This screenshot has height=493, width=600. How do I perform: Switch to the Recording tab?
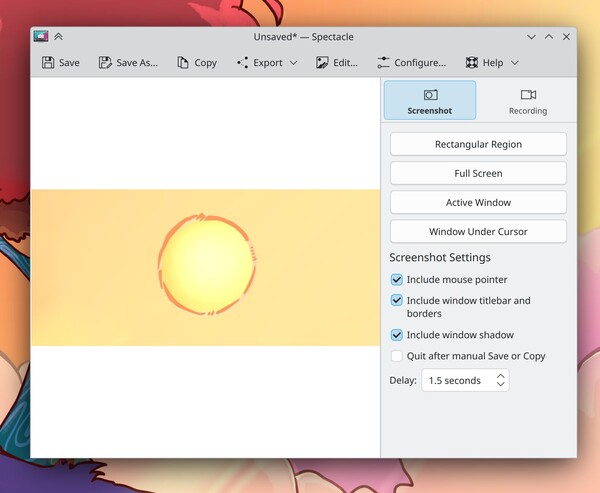[x=528, y=100]
